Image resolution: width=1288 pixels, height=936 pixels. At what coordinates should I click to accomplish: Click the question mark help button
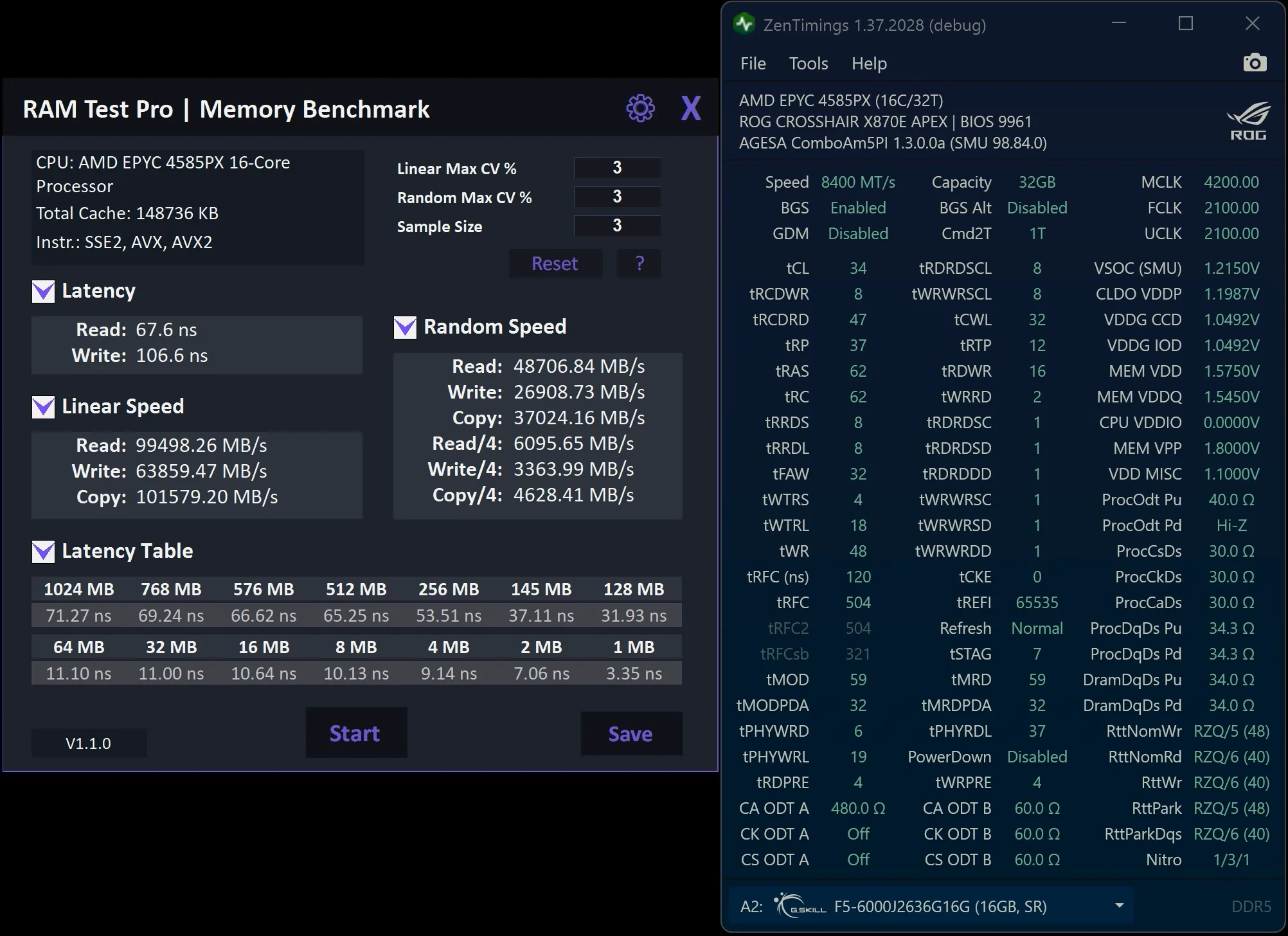(x=640, y=264)
